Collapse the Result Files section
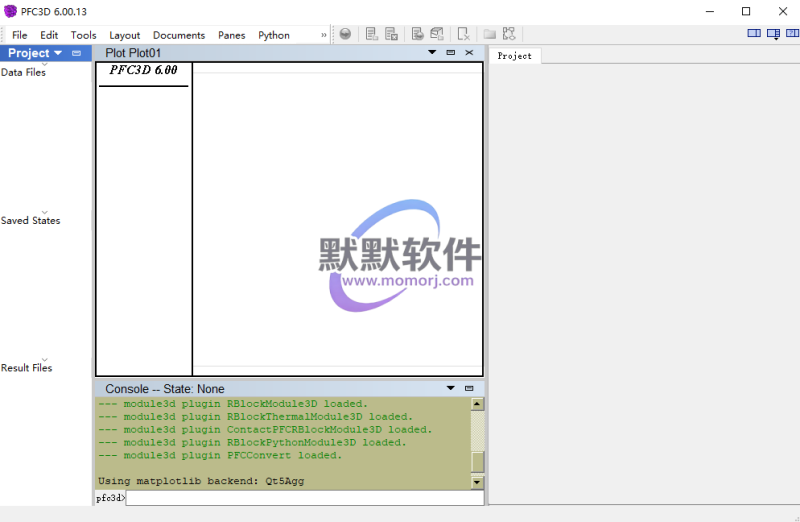 (x=44, y=360)
